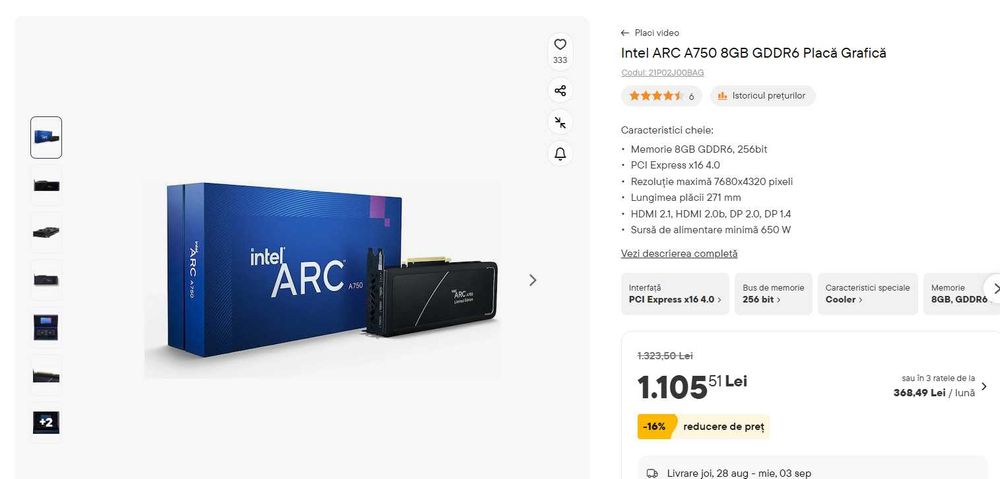Open the Istoricul prețurilor price chart
This screenshot has width=1000, height=479.
click(x=763, y=96)
